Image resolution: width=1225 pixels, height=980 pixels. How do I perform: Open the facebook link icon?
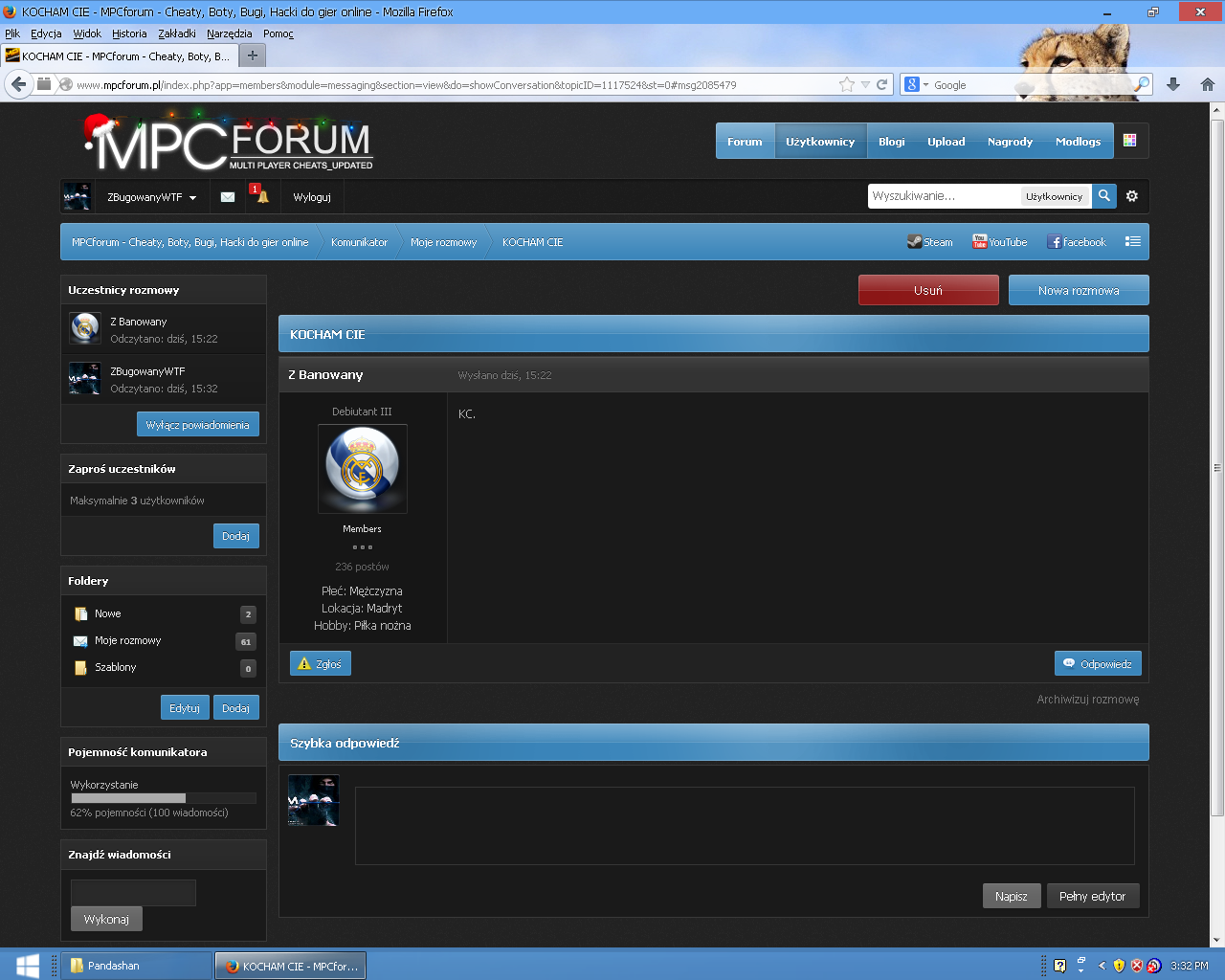(1055, 242)
